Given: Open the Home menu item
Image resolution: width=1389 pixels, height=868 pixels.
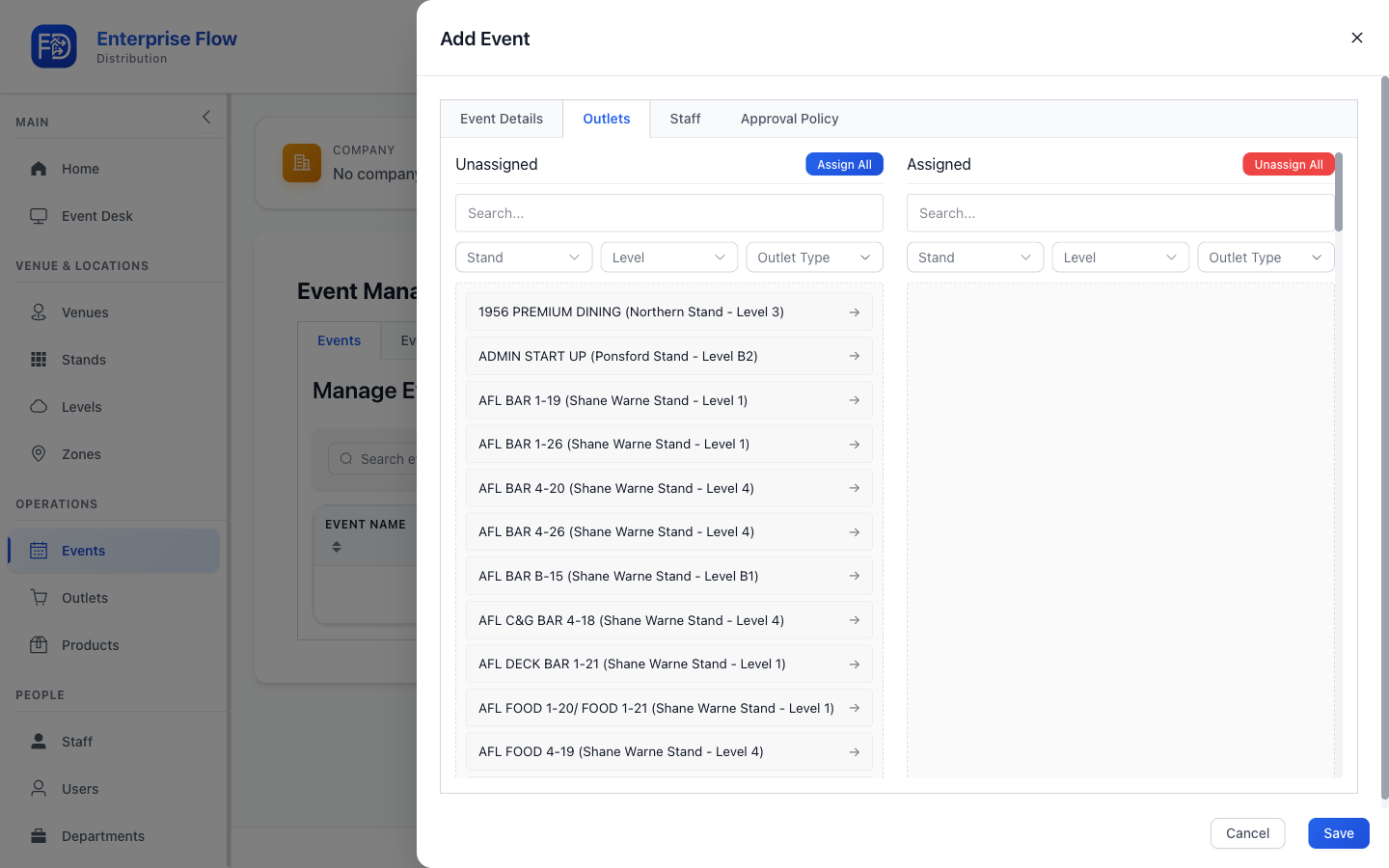Looking at the screenshot, I should tap(114, 169).
